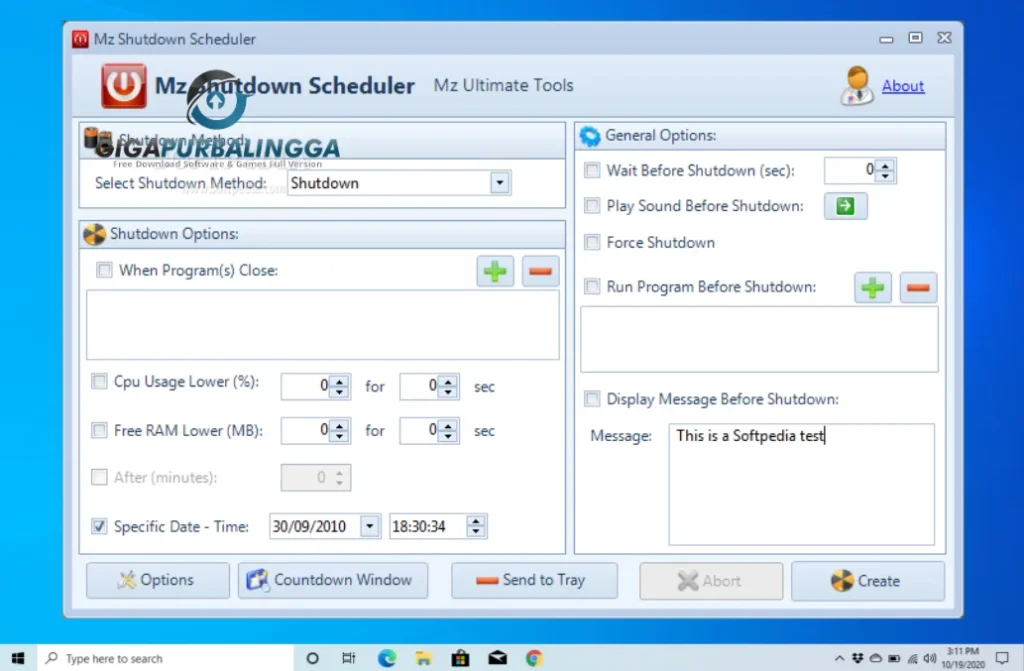Screen dimensions: 1024x671
Task: Click the Send to Tray button
Action: 534,580
